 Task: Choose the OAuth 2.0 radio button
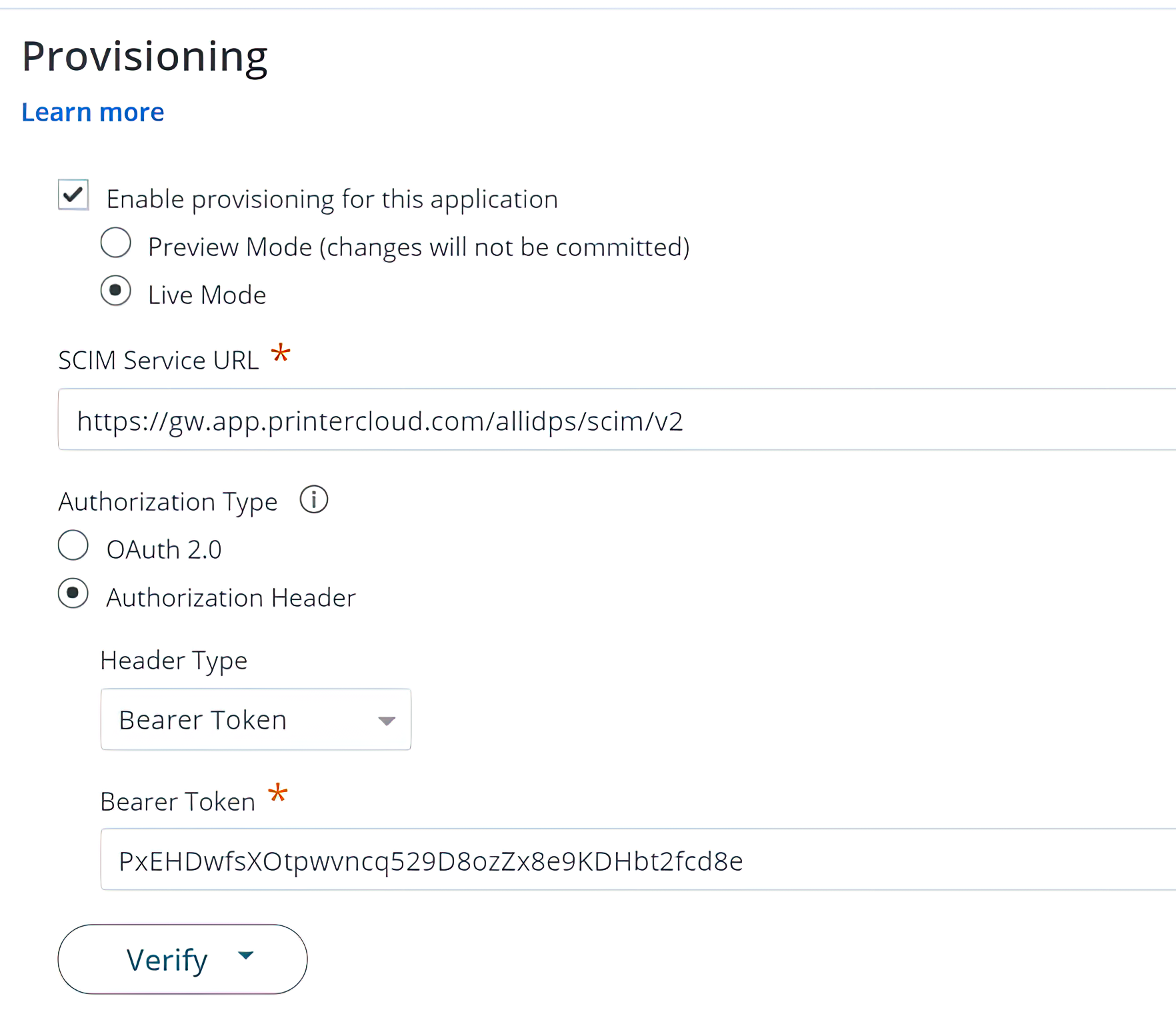click(x=73, y=545)
